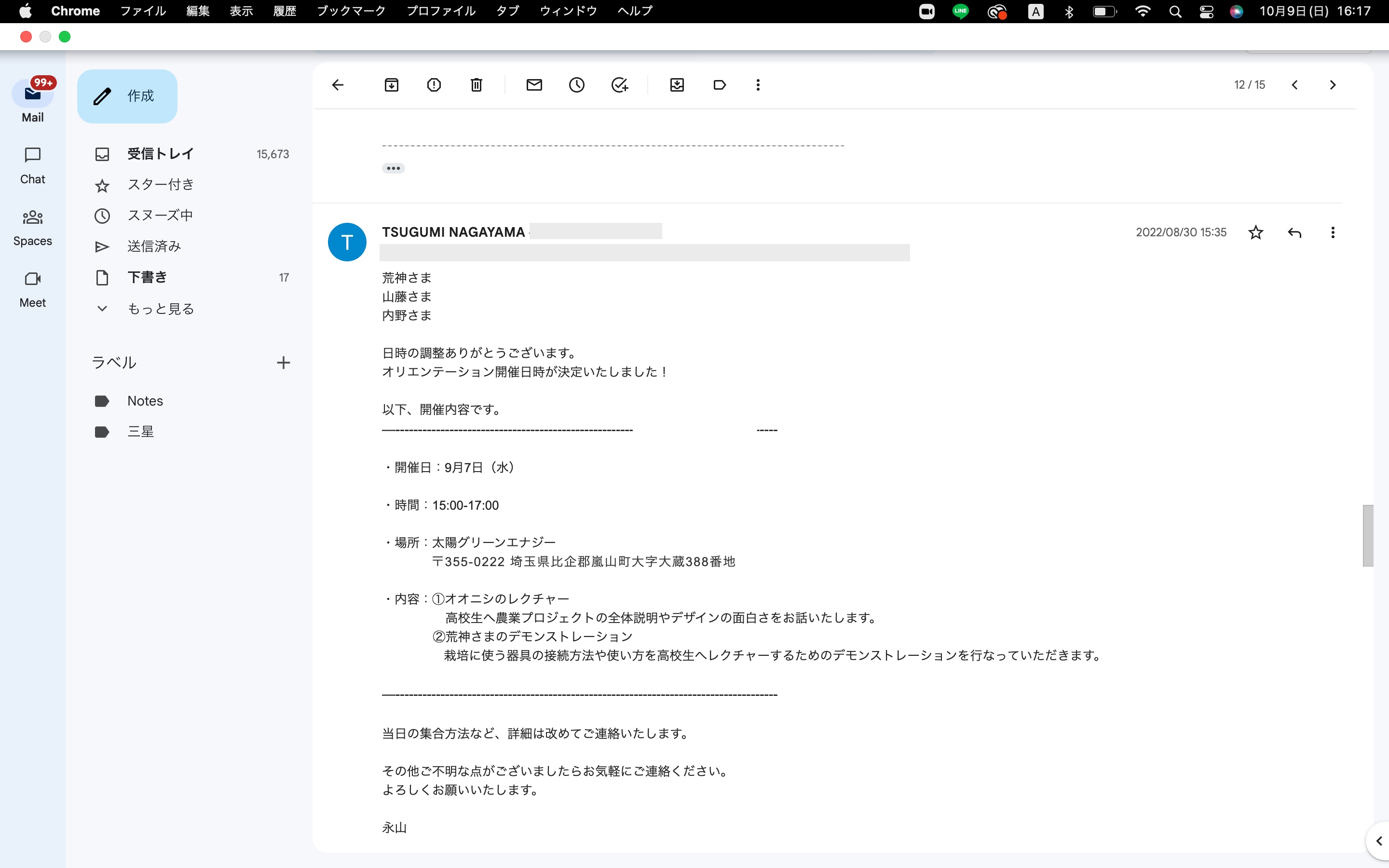Expand もっと見る to show more folders
1389x868 pixels.
(160, 308)
